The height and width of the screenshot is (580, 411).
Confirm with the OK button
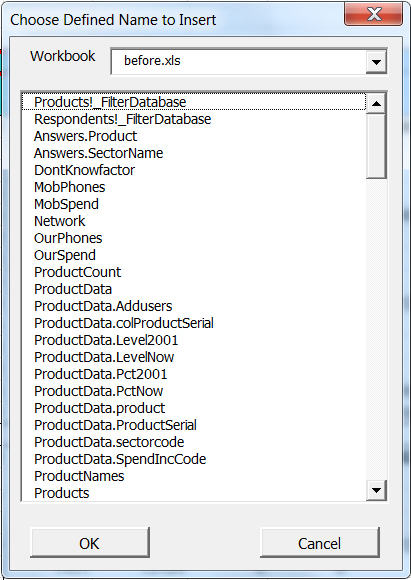coord(90,543)
